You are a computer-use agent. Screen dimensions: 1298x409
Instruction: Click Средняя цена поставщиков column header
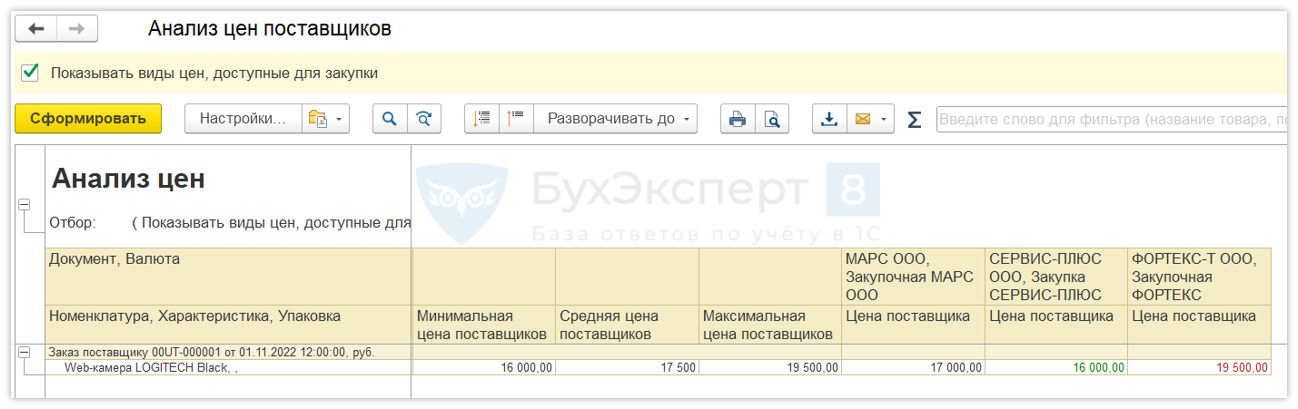point(627,325)
